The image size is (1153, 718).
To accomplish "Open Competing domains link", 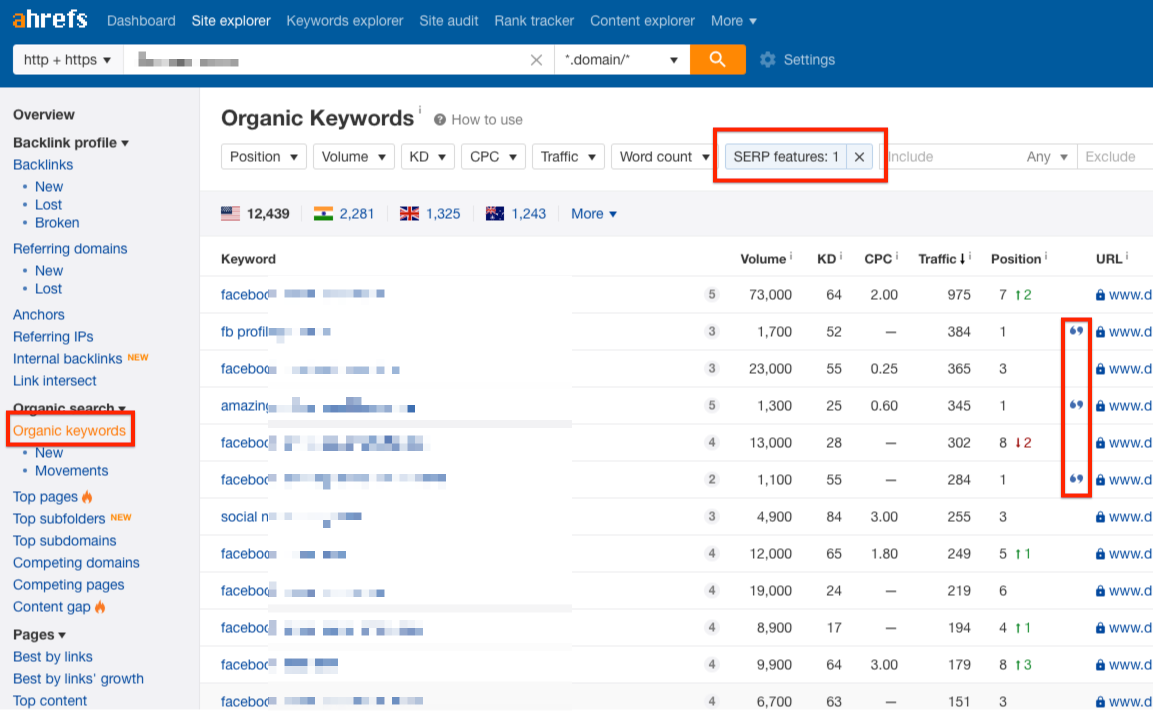I will click(x=76, y=563).
